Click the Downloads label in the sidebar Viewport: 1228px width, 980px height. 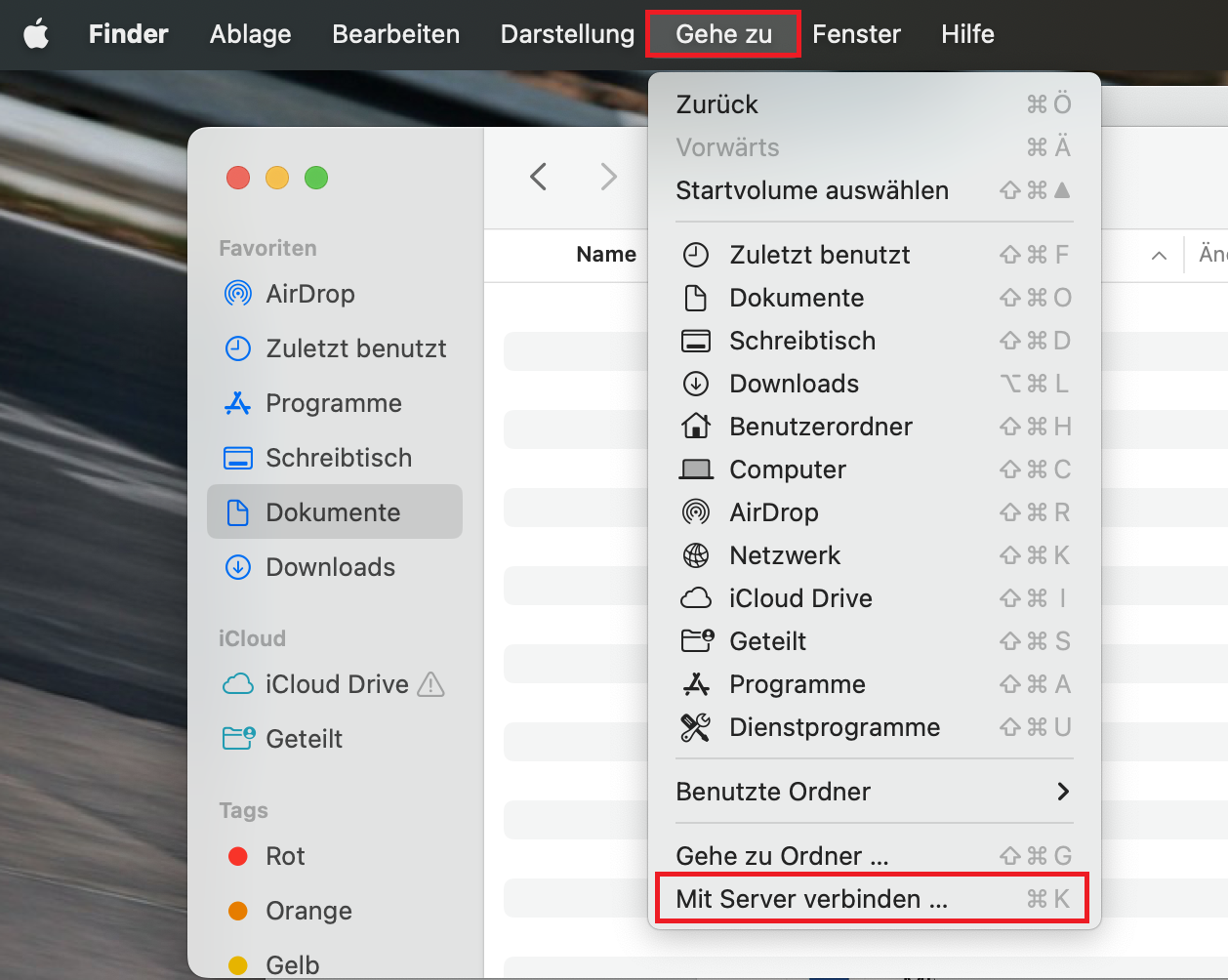(x=331, y=567)
